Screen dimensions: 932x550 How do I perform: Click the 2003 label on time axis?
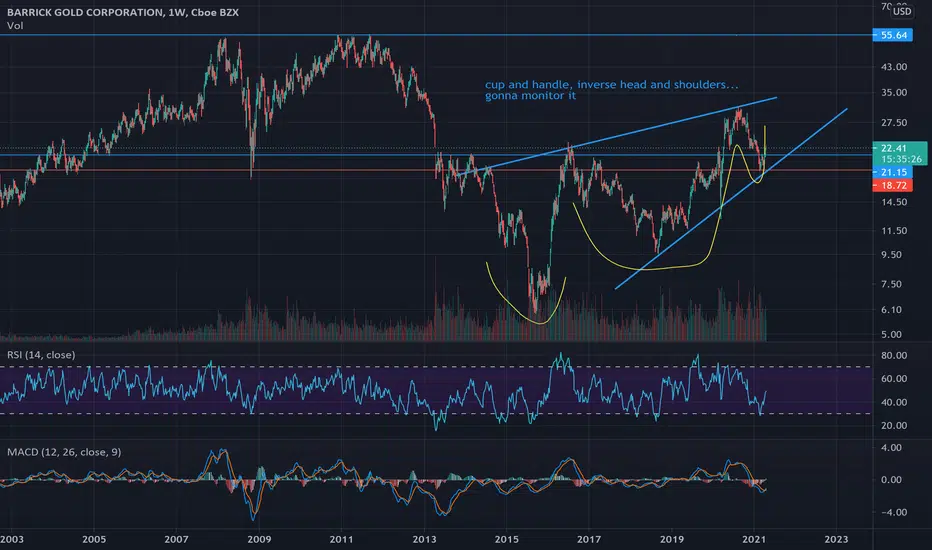[x=12, y=539]
